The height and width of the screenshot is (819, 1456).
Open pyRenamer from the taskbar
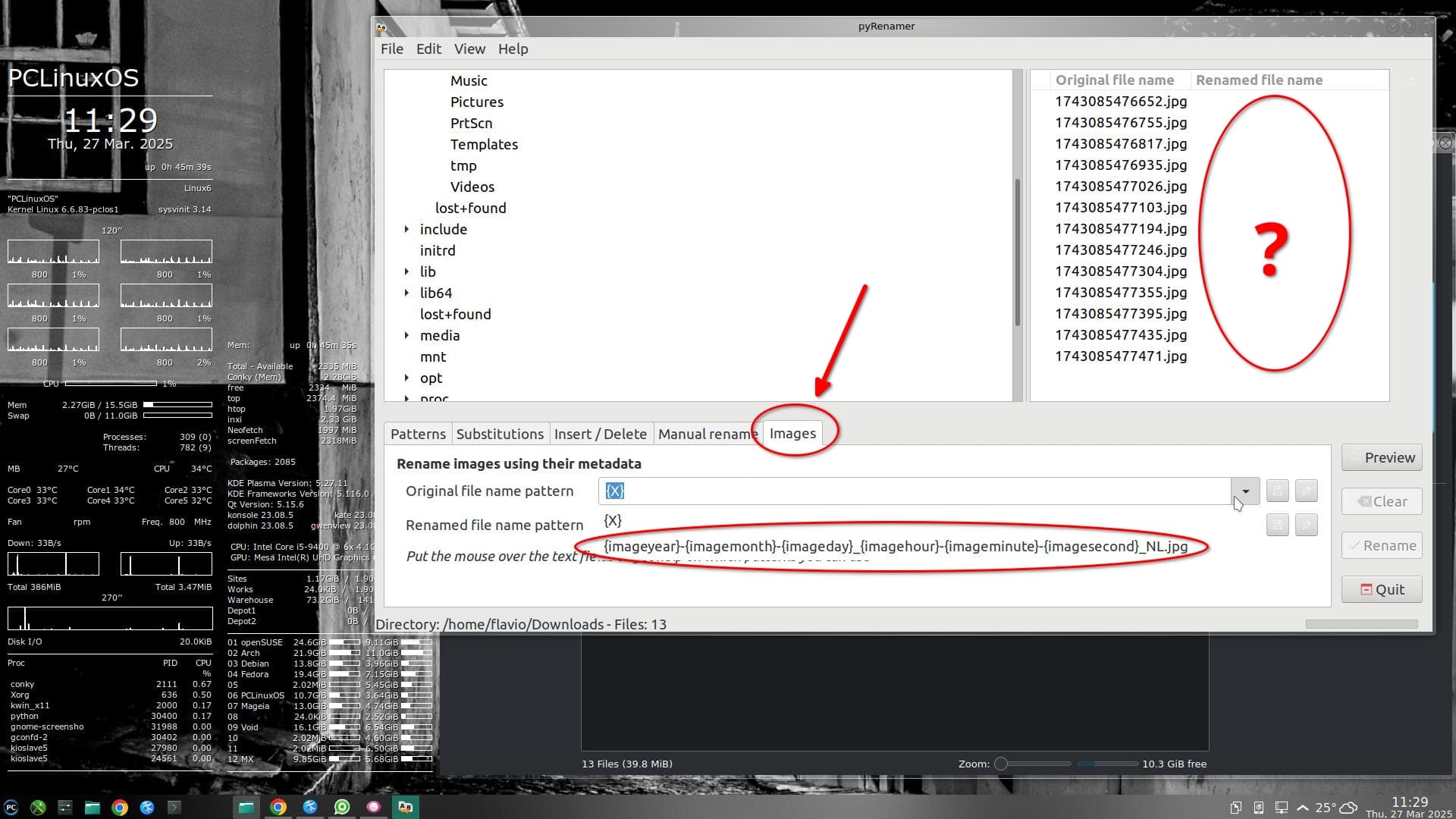tap(405, 807)
